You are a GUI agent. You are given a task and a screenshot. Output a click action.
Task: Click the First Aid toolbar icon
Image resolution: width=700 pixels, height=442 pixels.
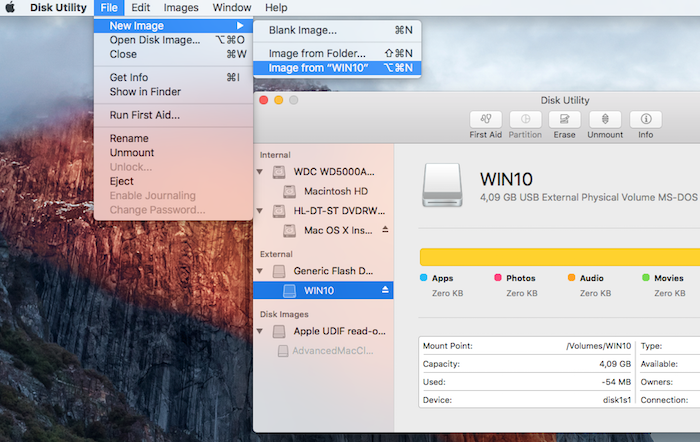pyautogui.click(x=485, y=120)
